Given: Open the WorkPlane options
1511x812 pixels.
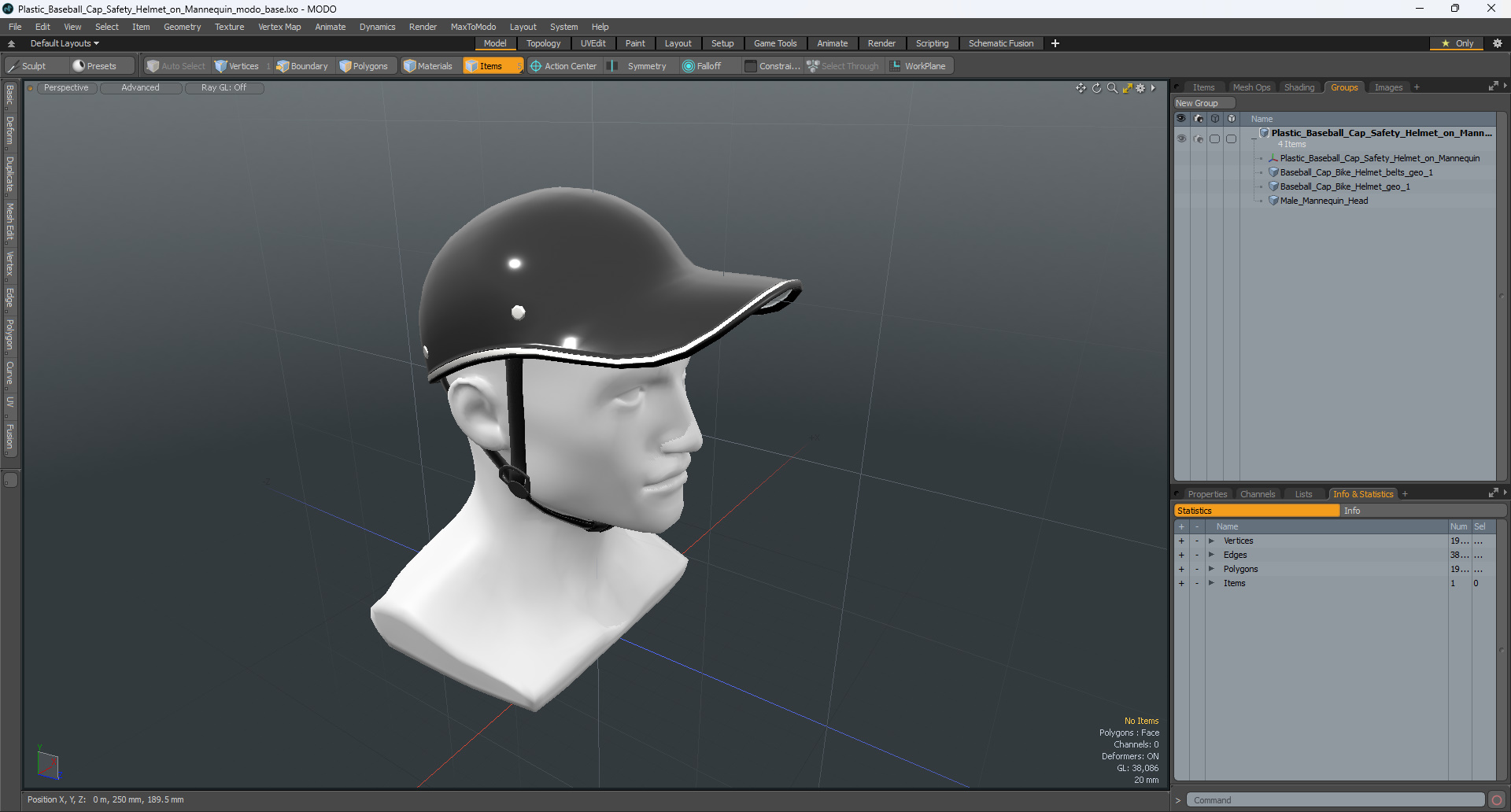Looking at the screenshot, I should coord(919,66).
